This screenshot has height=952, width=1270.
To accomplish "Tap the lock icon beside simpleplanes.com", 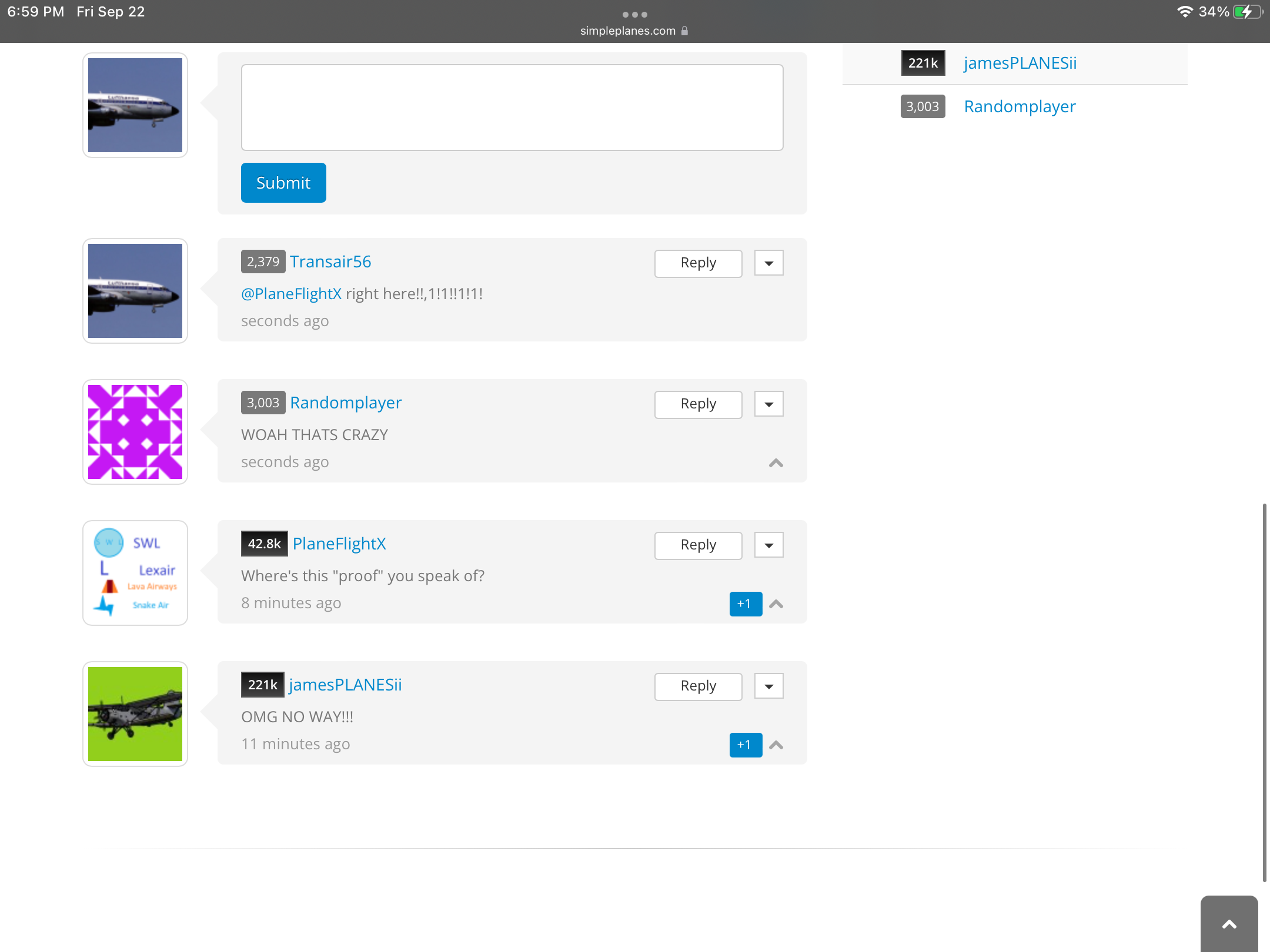I will [684, 31].
